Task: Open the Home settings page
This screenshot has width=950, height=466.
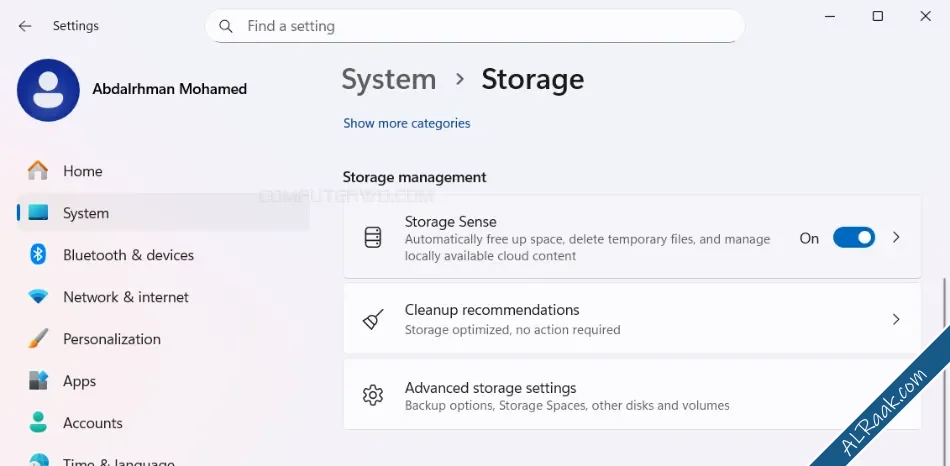Action: coord(164,171)
